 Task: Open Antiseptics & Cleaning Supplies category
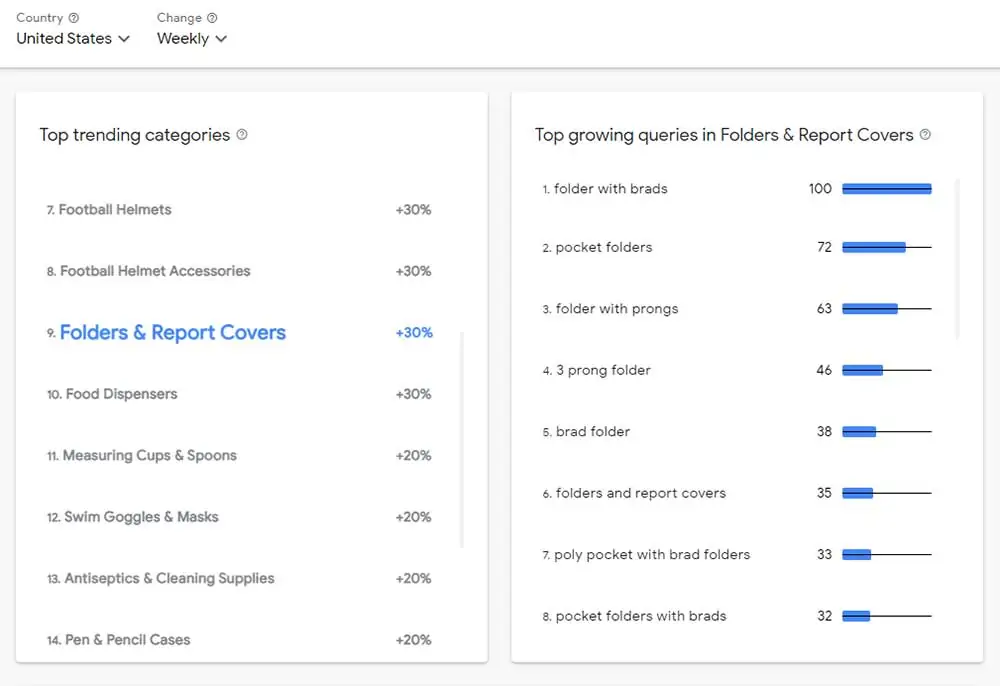click(169, 579)
